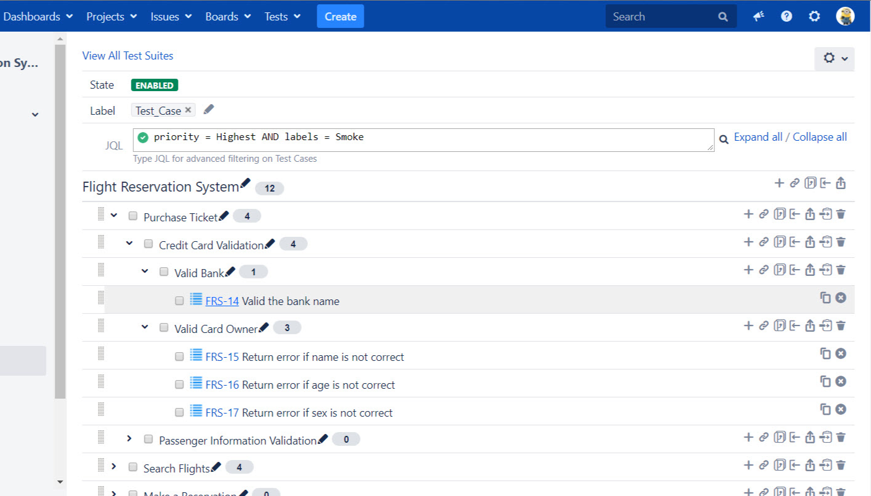Click Collapse all link
871x496 pixels.
[x=819, y=137]
